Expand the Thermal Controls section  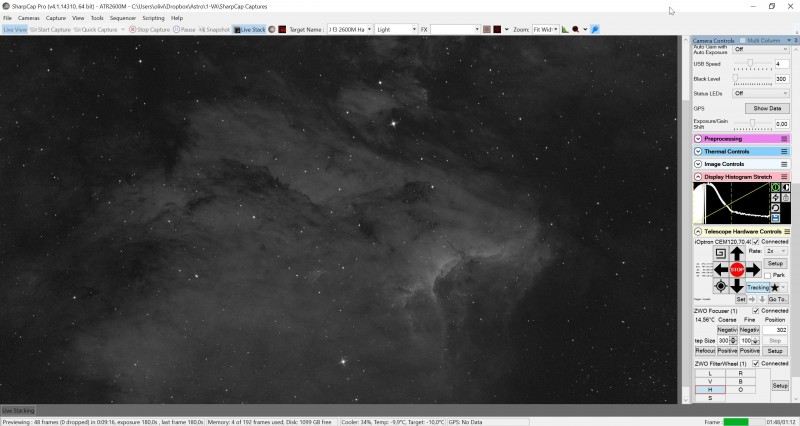698,152
